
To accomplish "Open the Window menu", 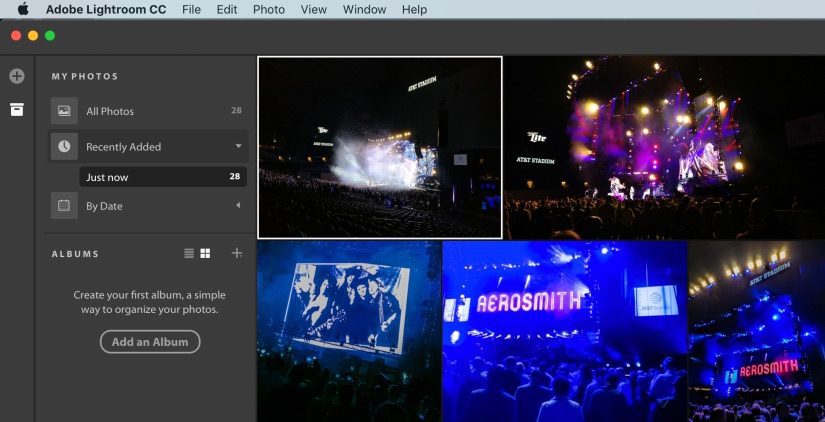I will [x=364, y=9].
